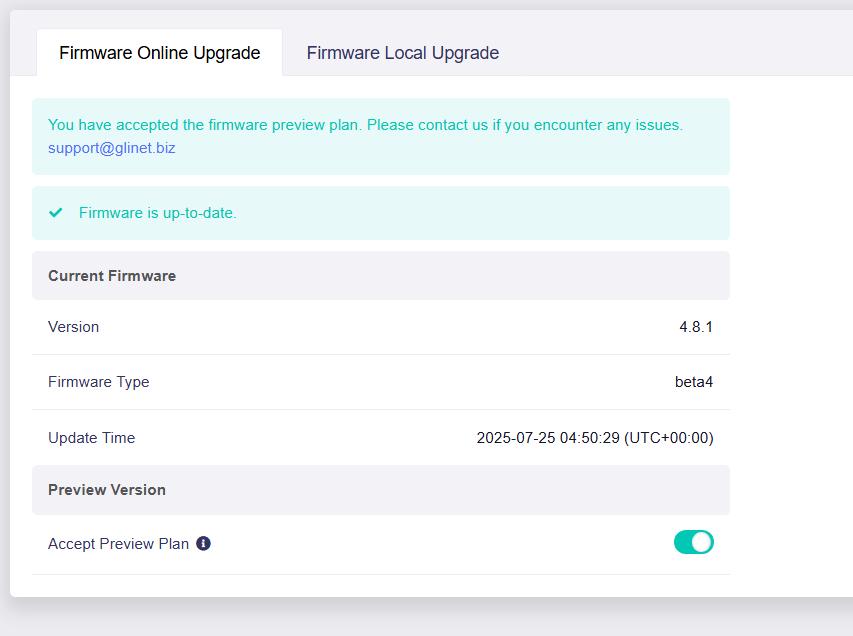Click the 2025-07-25 04:50:29 timestamp value
Screen dimensions: 853x636
[547, 438]
